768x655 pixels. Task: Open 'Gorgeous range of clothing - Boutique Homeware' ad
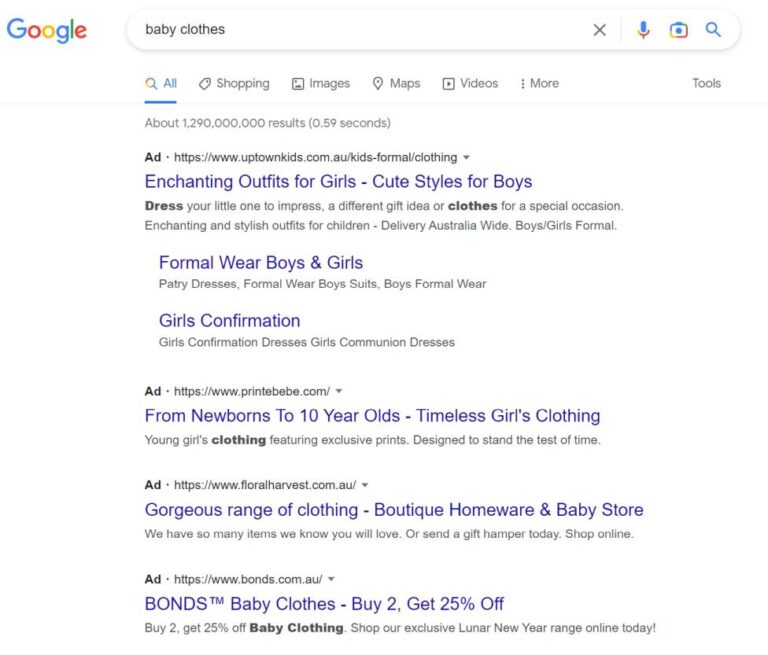click(x=394, y=510)
